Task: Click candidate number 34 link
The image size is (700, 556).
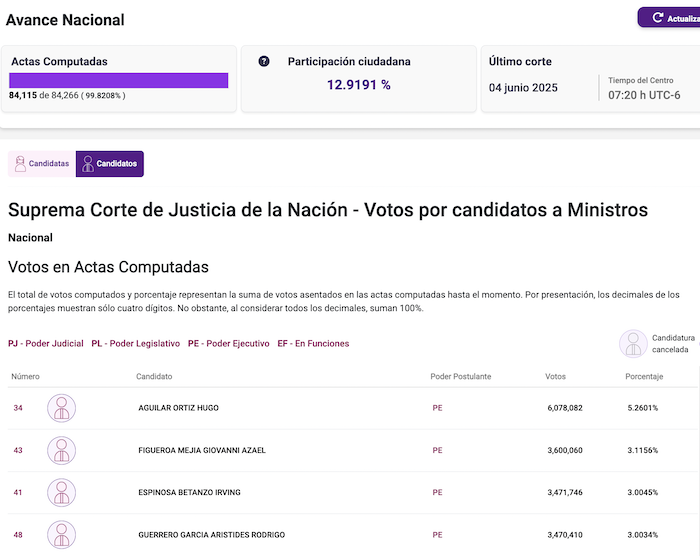Action: pyautogui.click(x=18, y=408)
